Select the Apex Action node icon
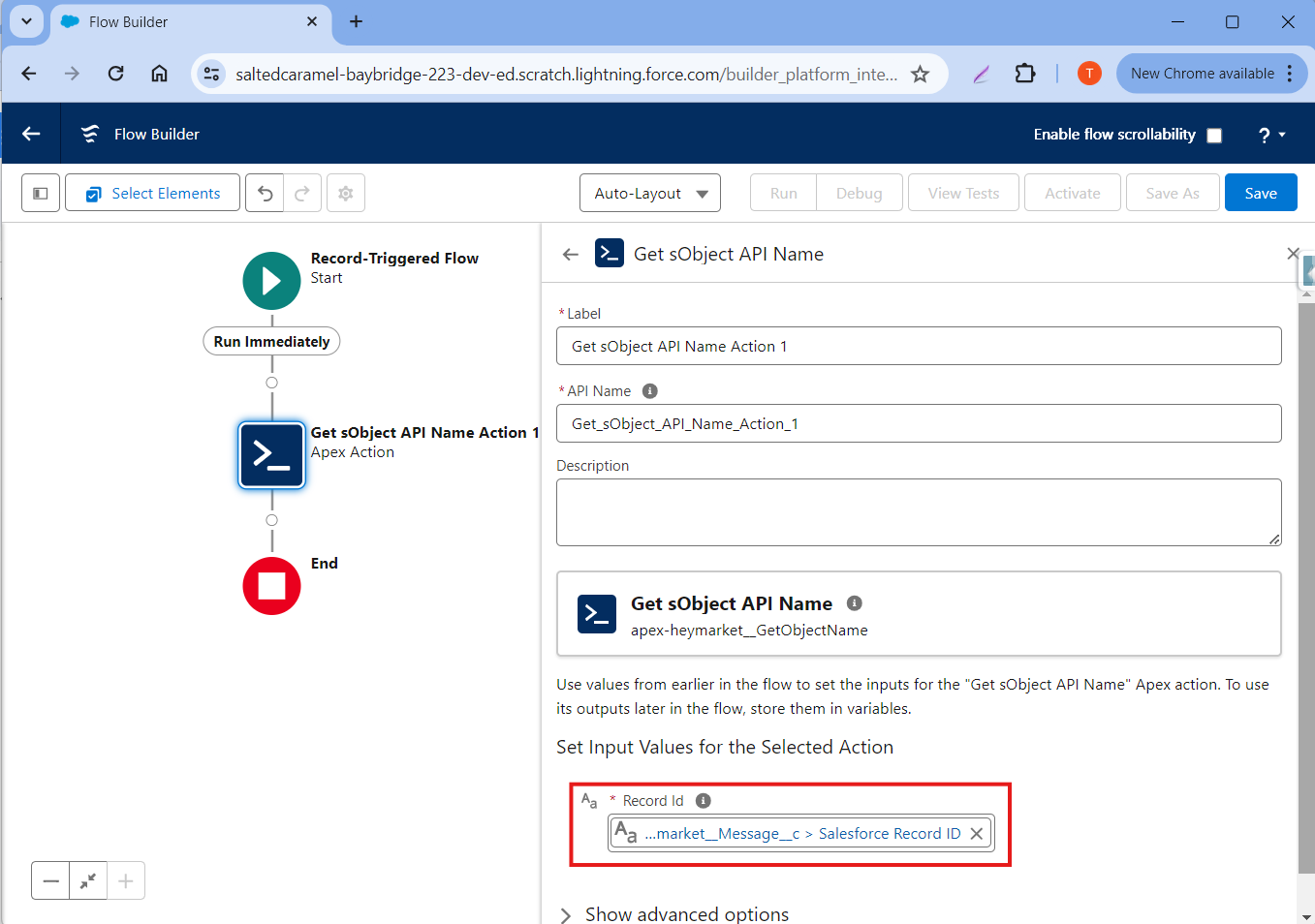Screen dimensions: 1315x924 (271, 454)
